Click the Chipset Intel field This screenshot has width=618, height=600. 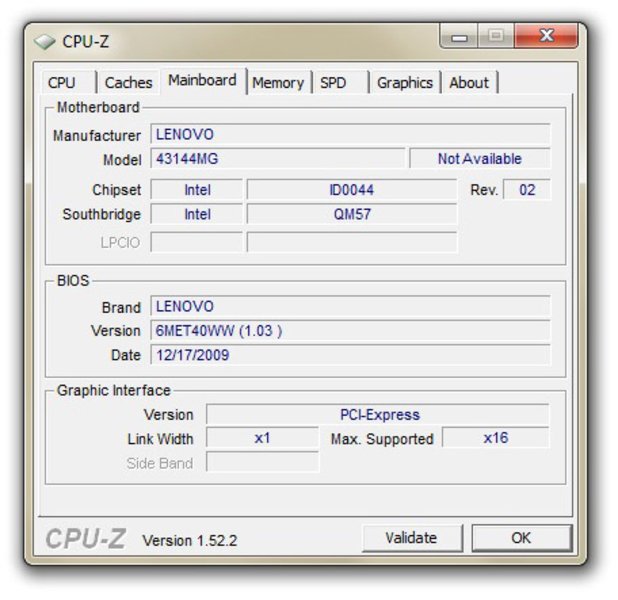(x=197, y=190)
